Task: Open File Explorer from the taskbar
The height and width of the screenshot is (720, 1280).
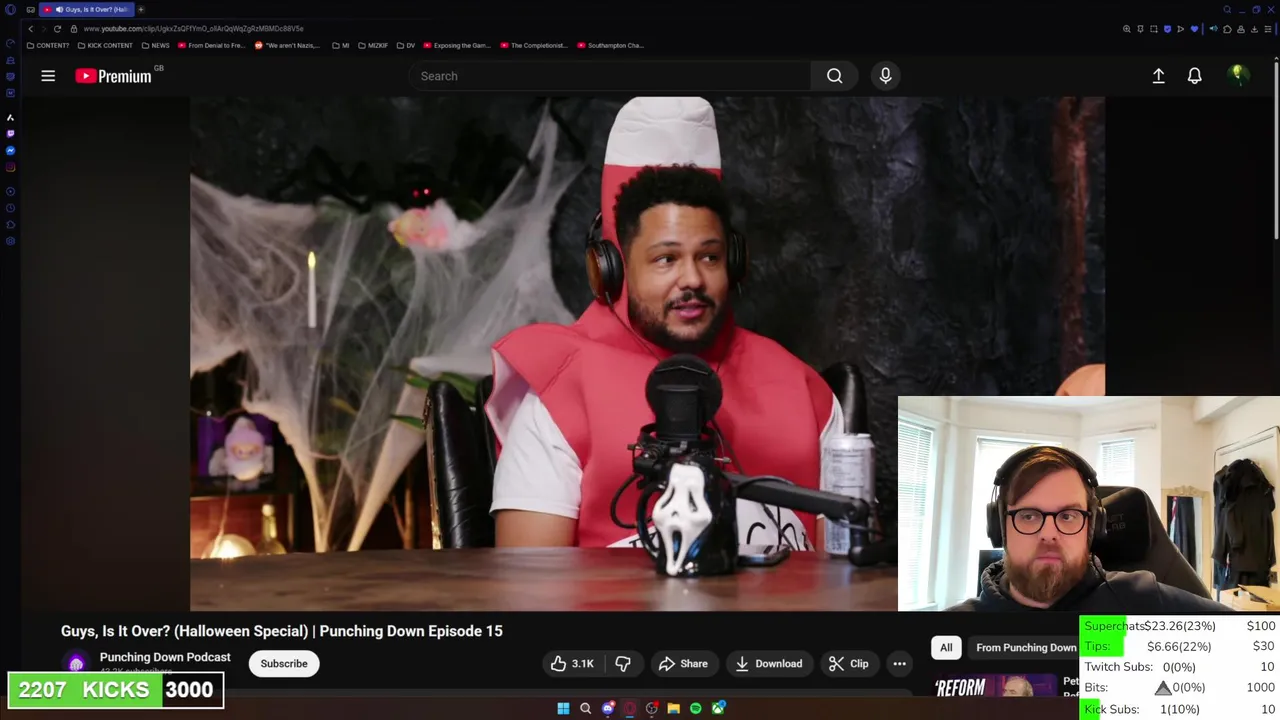Action: [x=674, y=708]
